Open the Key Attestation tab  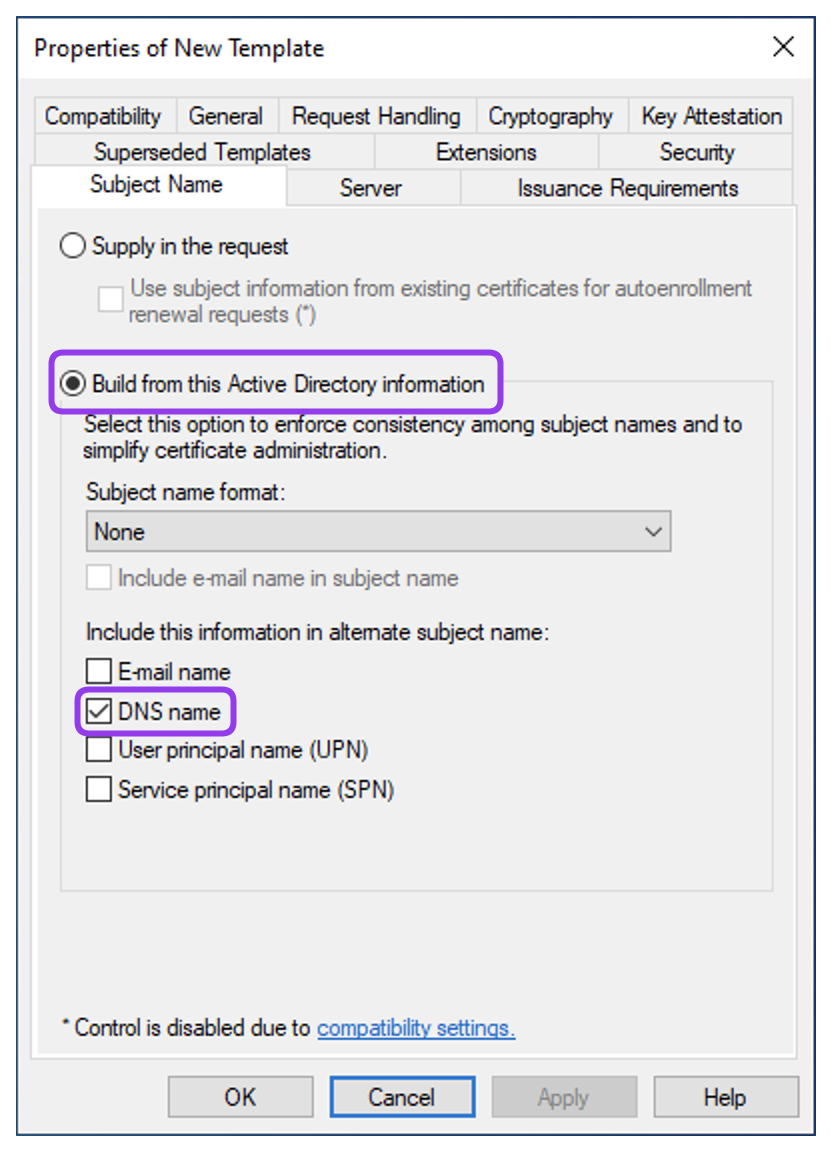(711, 116)
